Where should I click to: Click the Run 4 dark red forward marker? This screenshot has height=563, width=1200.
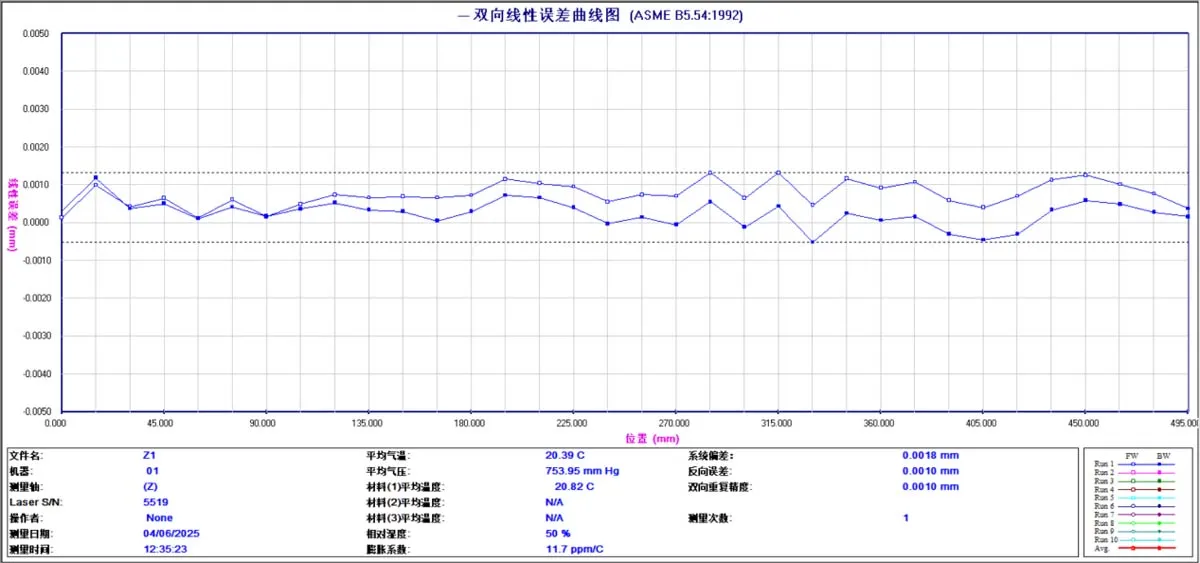coord(1133,489)
